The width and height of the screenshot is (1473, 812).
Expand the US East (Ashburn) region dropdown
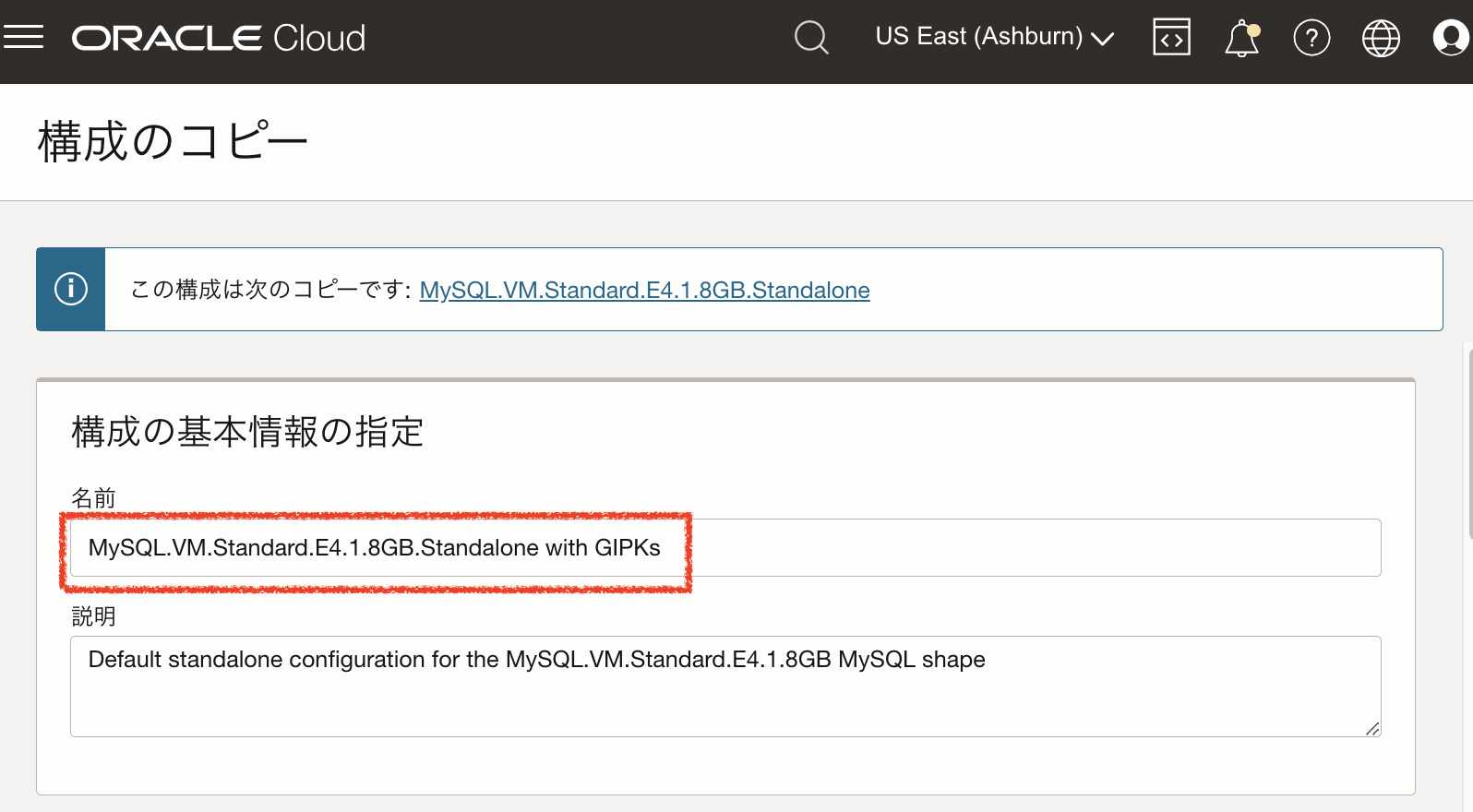[x=995, y=37]
